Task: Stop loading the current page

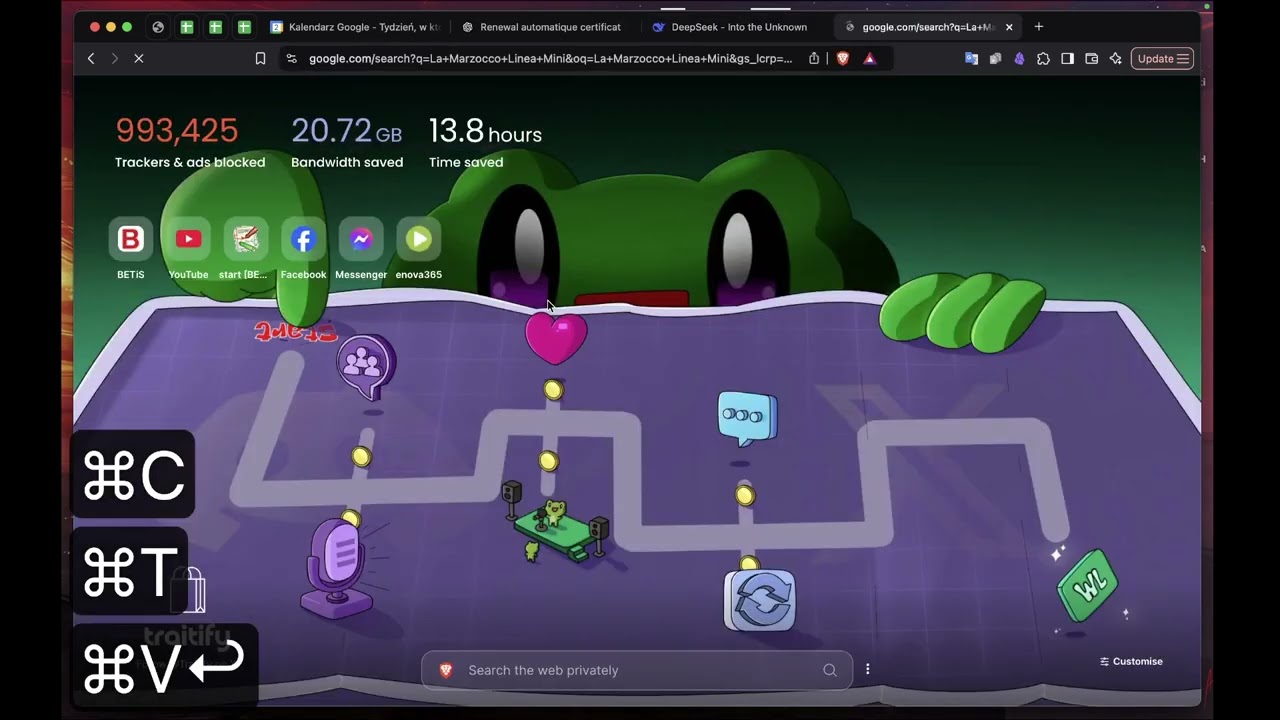Action: (139, 59)
